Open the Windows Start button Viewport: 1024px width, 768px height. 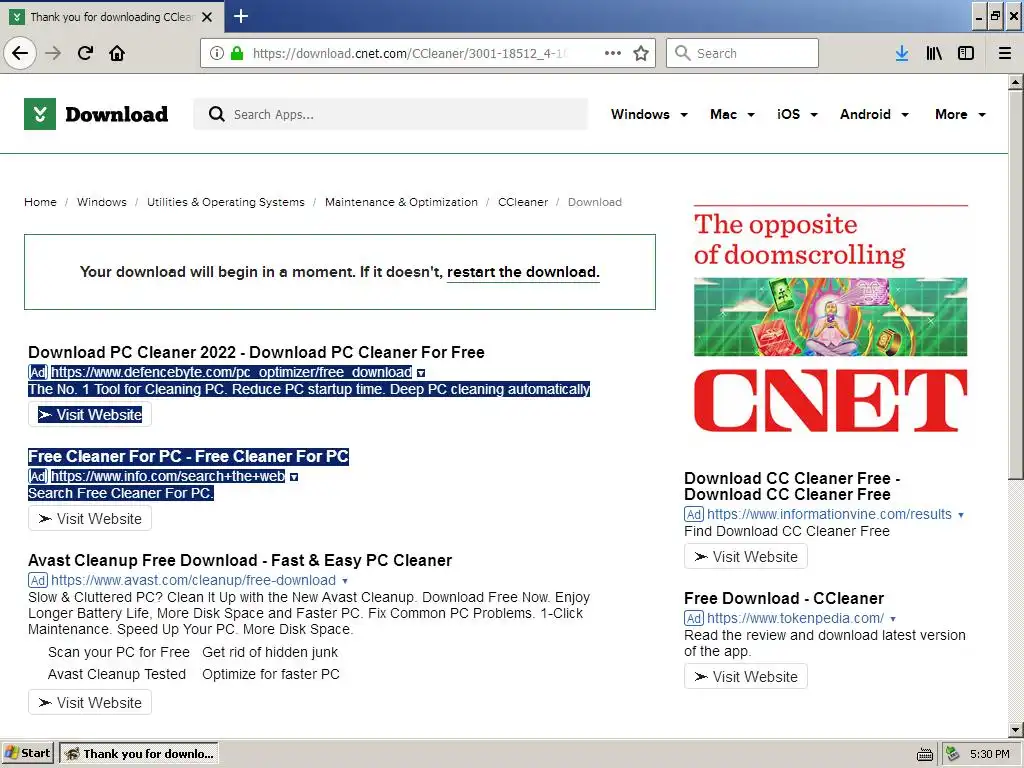(x=27, y=754)
